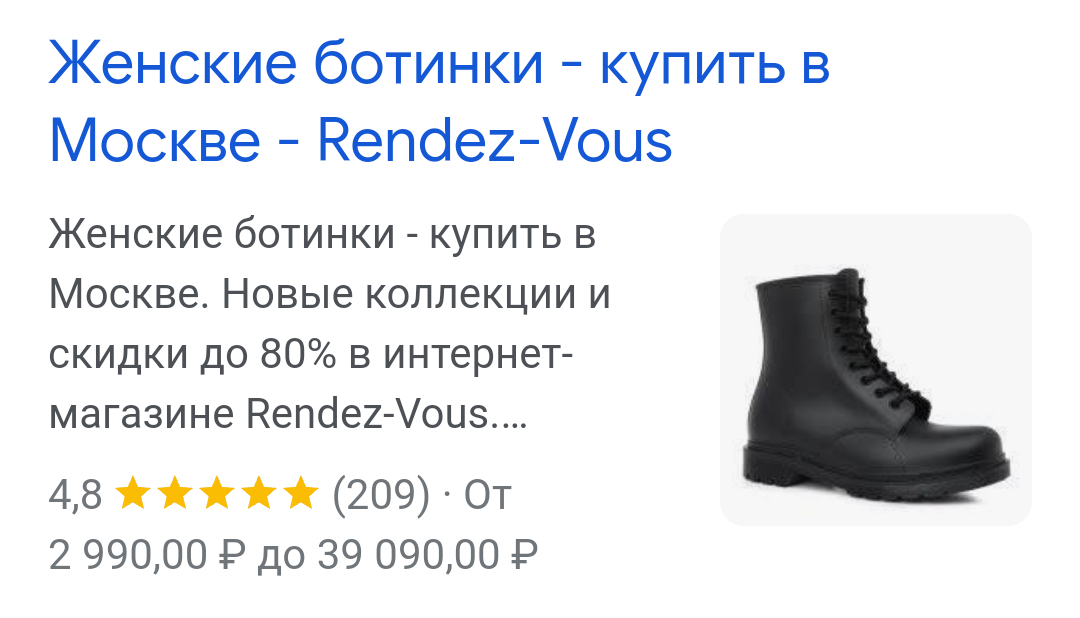This screenshot has width=1080, height=618.
Task: Open the black boot product thumbnail
Action: click(875, 370)
